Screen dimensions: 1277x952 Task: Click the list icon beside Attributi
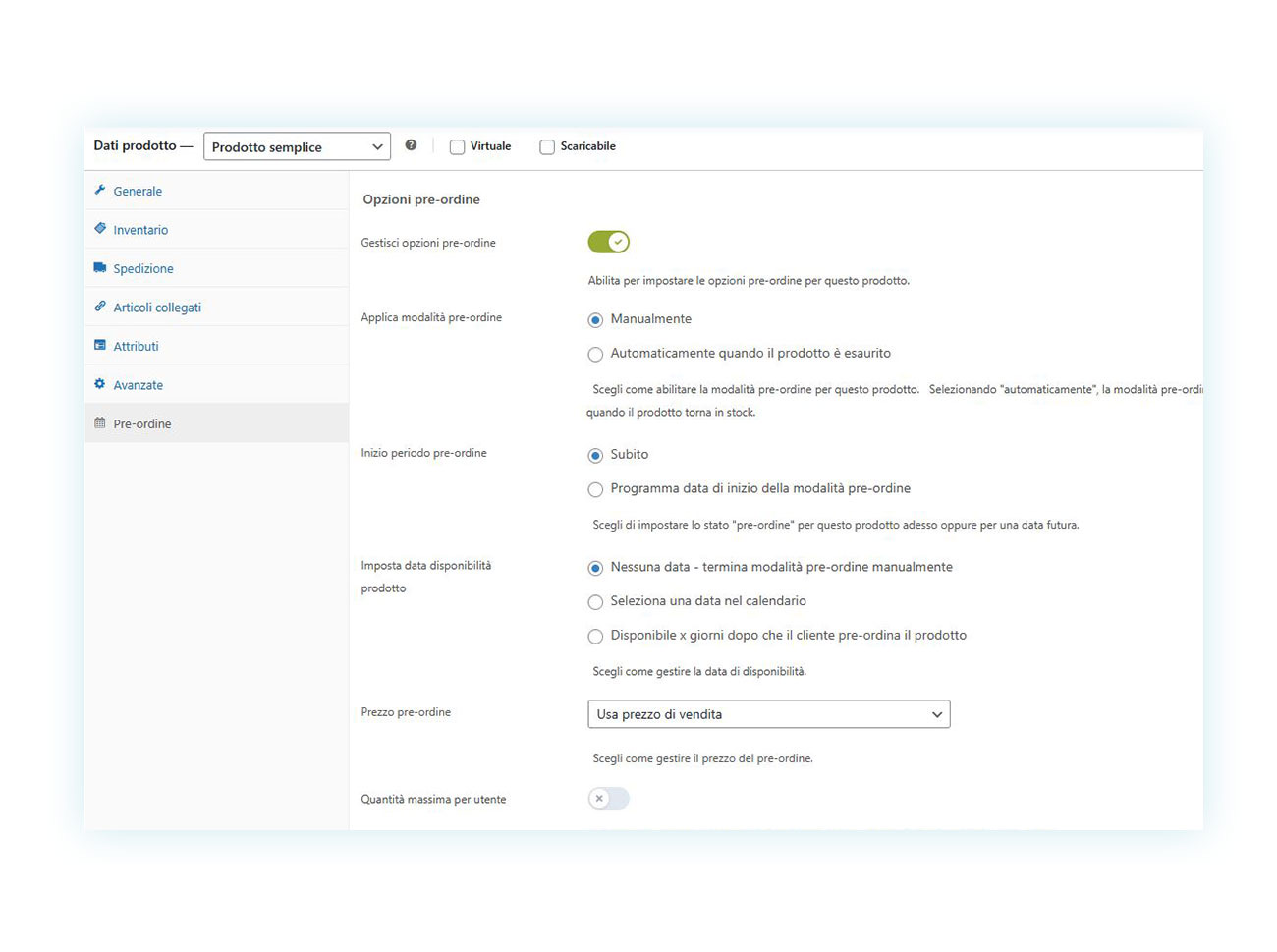click(100, 345)
